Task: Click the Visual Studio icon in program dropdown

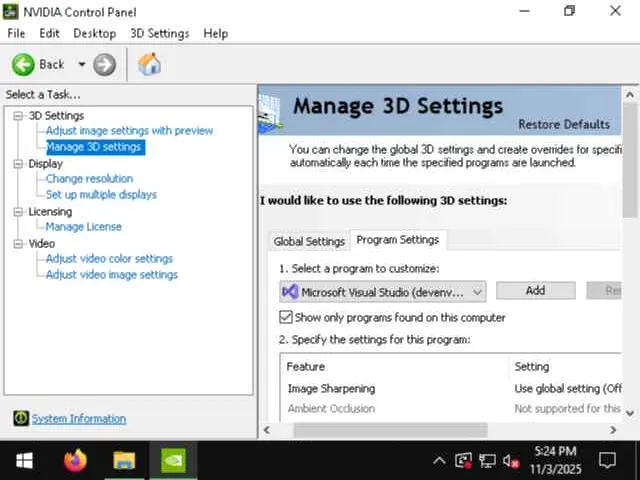Action: (x=290, y=291)
